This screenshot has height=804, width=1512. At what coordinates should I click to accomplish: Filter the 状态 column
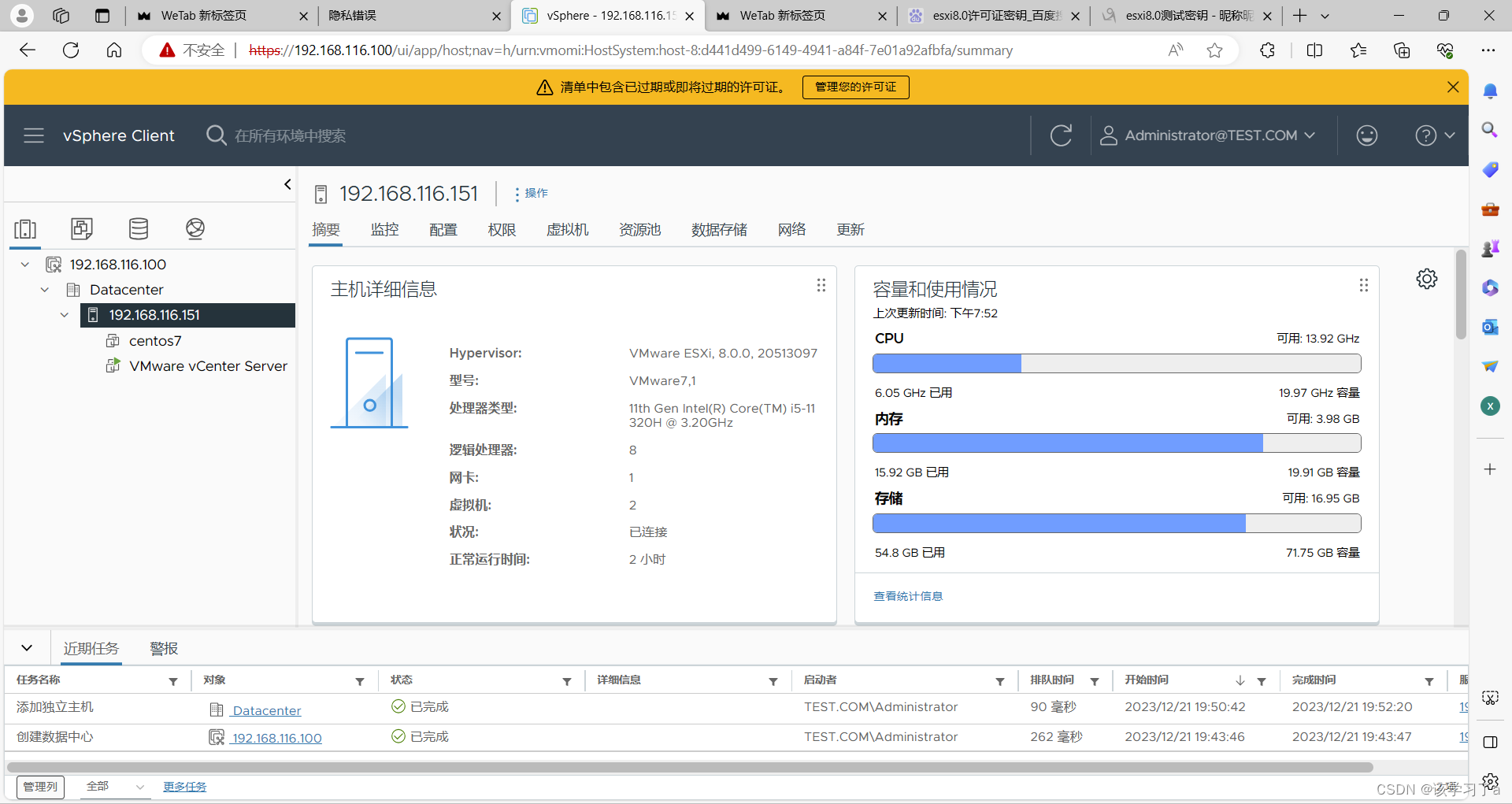coord(567,682)
